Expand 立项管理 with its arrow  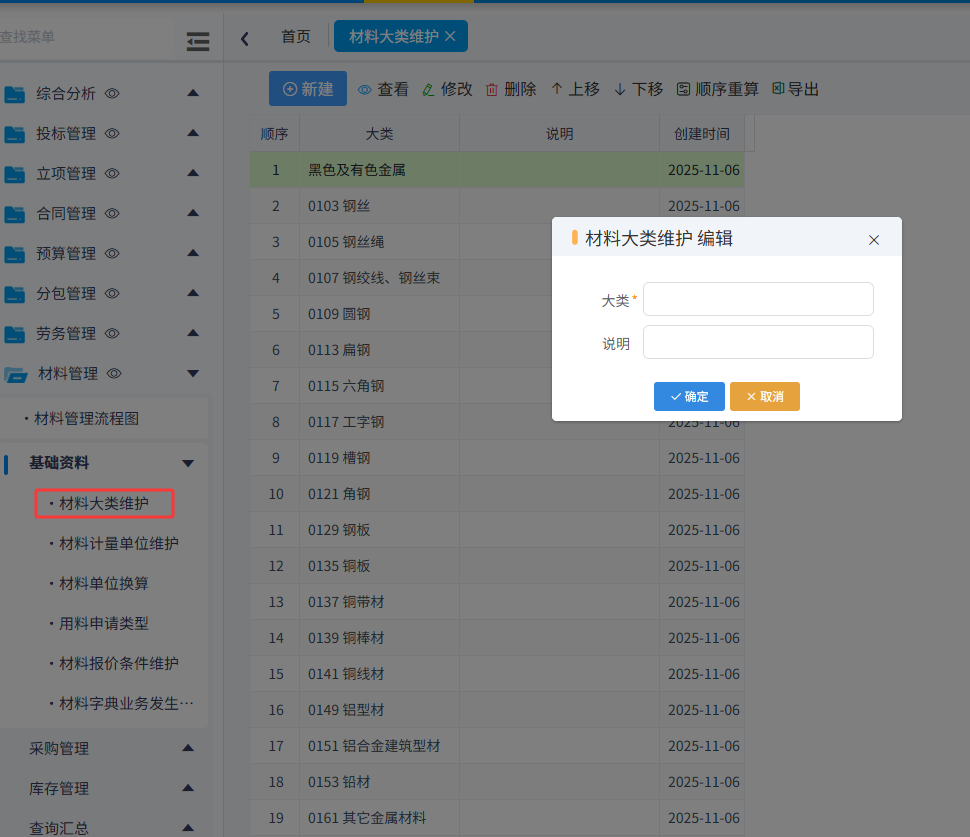(193, 173)
